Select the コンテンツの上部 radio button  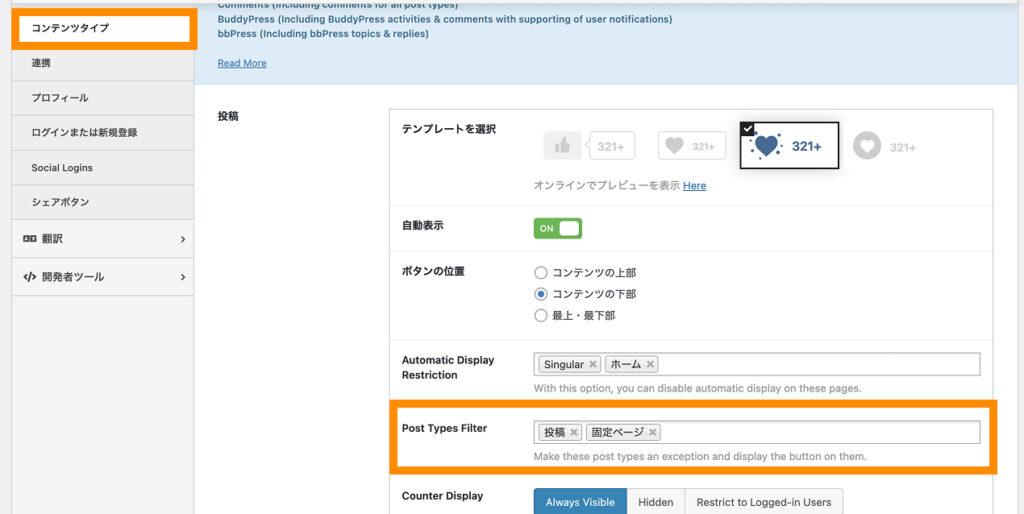pos(541,272)
